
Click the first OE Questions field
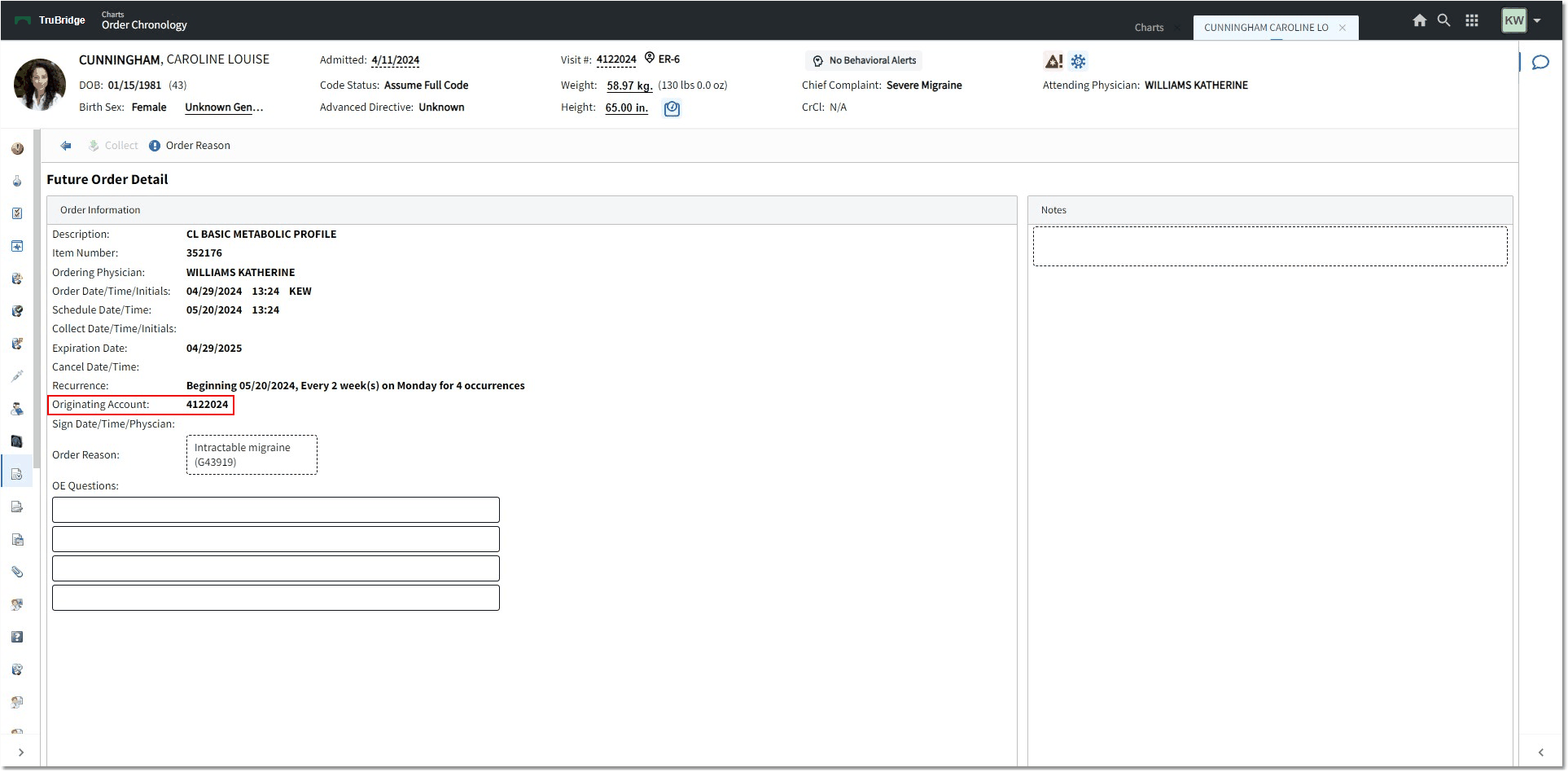(276, 510)
